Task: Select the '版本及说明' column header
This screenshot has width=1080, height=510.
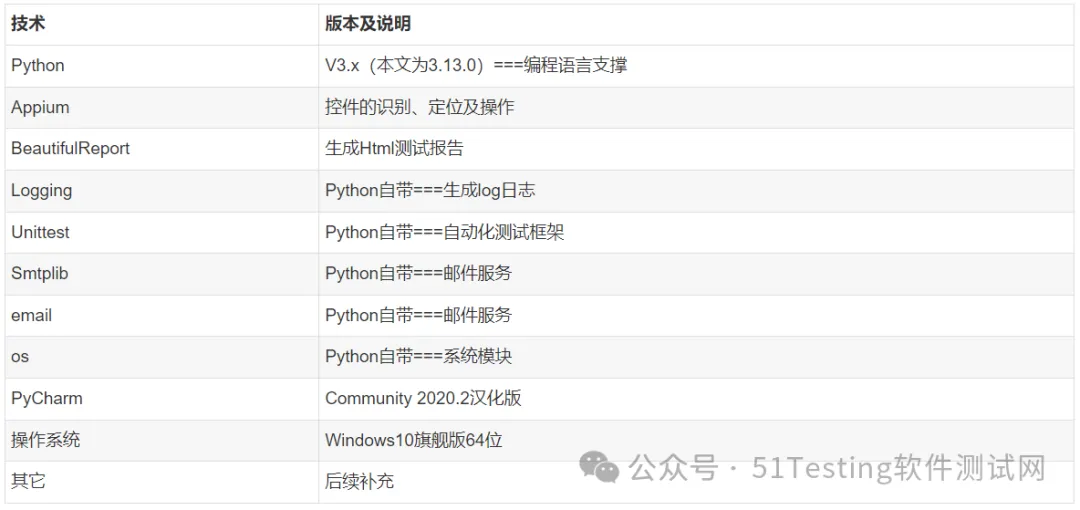Action: coord(696,24)
